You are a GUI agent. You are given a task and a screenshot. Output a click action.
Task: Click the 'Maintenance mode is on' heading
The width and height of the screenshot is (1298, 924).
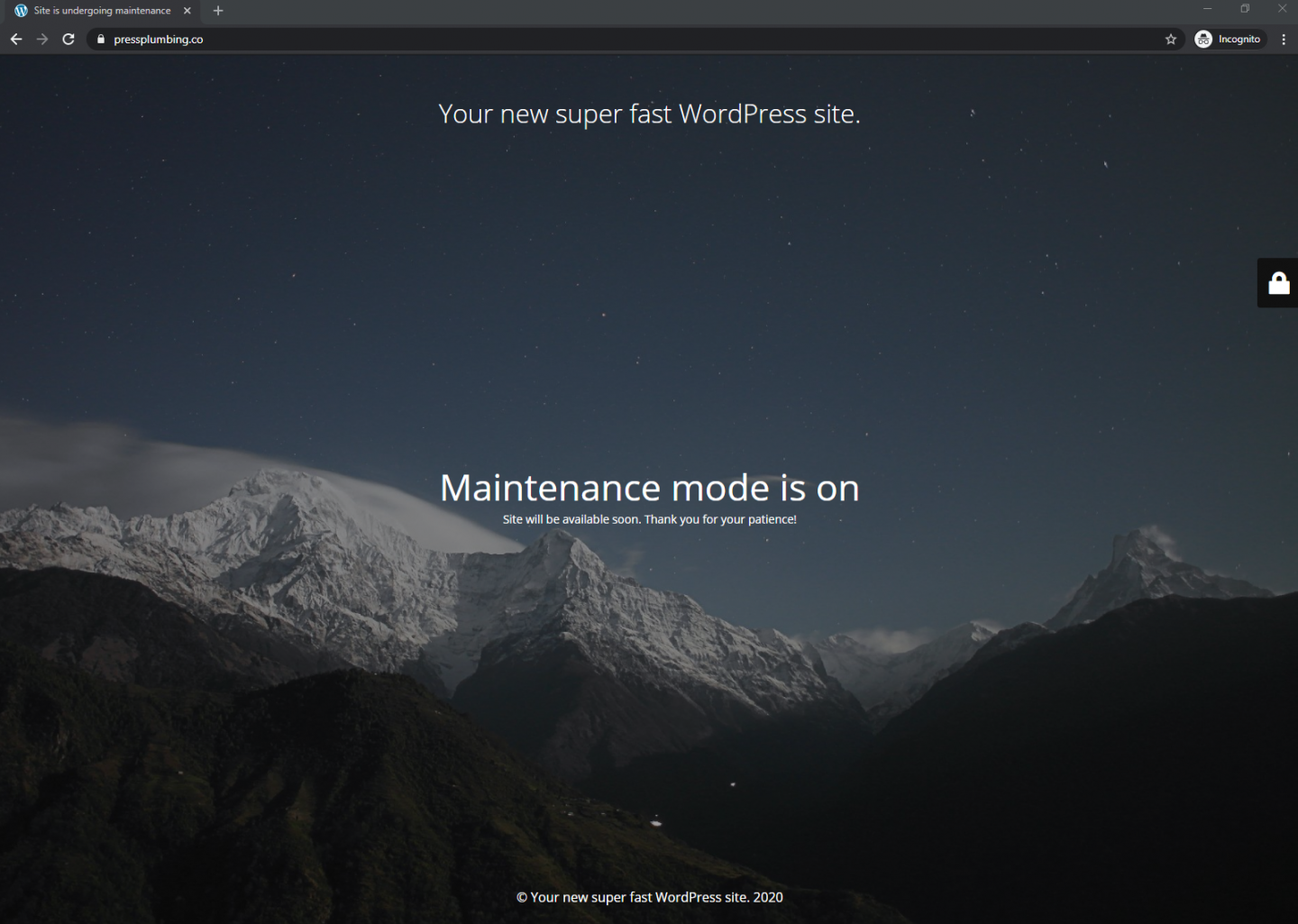pos(649,488)
